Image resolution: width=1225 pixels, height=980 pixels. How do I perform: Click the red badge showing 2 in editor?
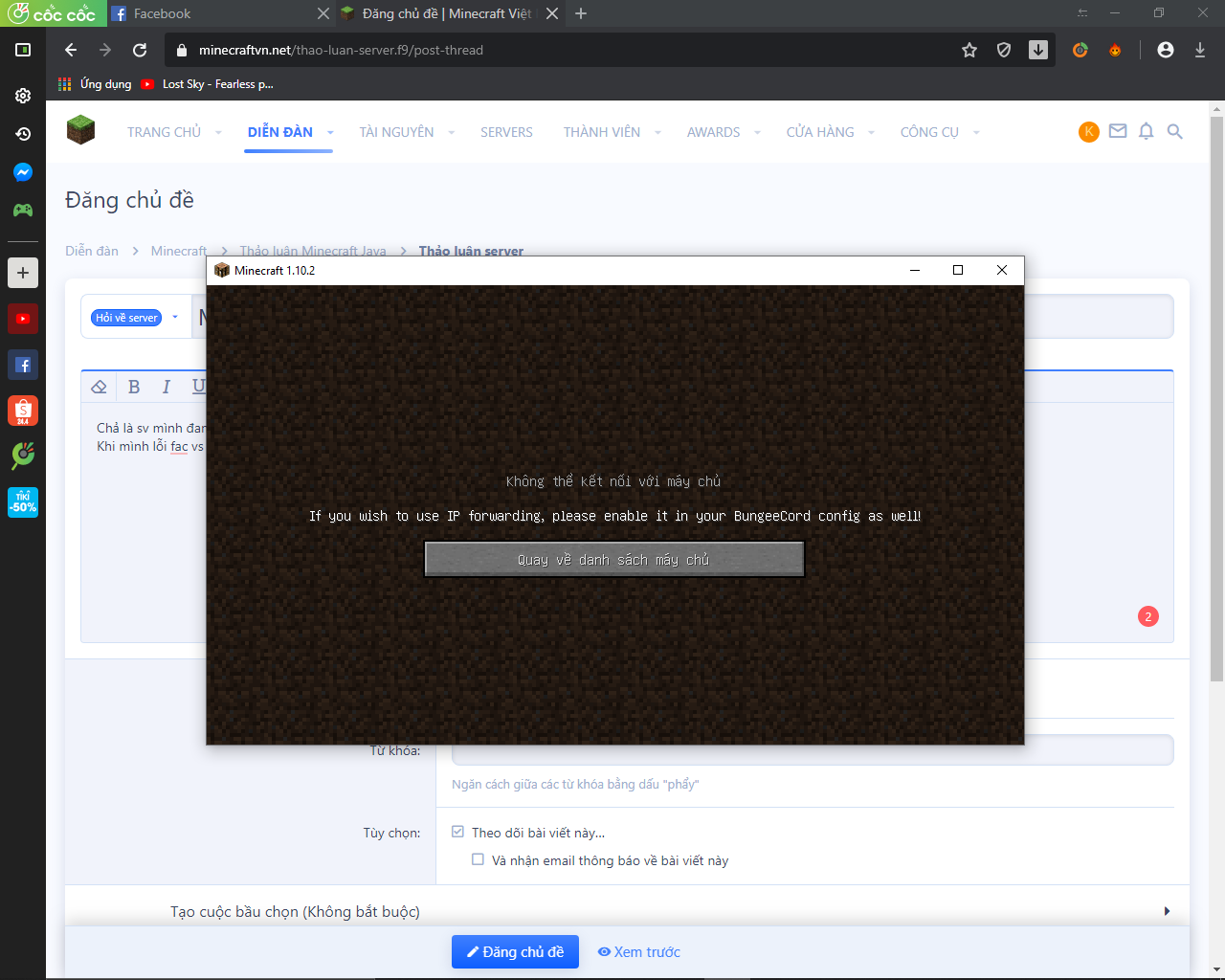coord(1148,616)
